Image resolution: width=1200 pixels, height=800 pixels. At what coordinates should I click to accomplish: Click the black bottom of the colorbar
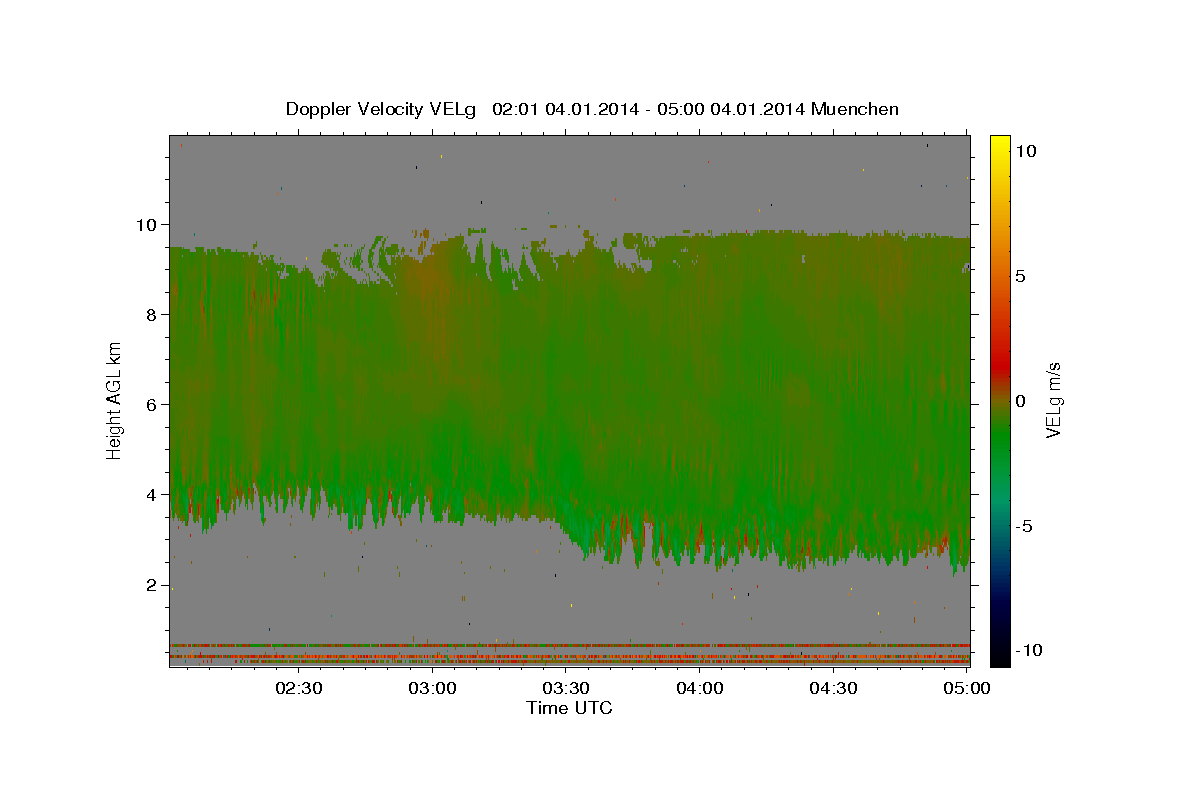pyautogui.click(x=999, y=655)
